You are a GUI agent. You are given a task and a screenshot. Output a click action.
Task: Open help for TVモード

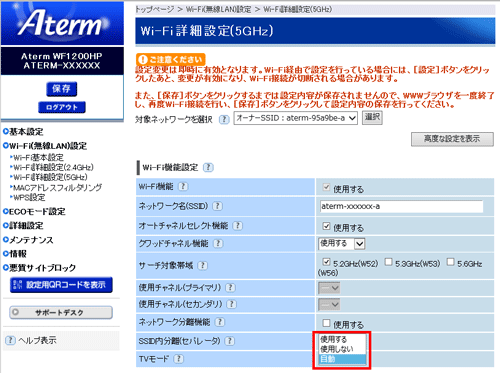coord(179,359)
